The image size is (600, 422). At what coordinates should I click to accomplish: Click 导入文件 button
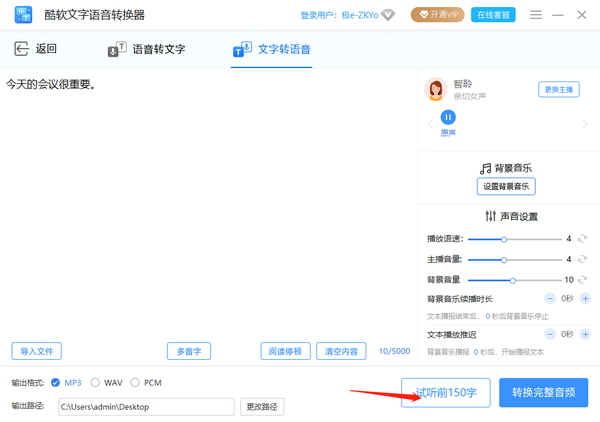coord(36,351)
